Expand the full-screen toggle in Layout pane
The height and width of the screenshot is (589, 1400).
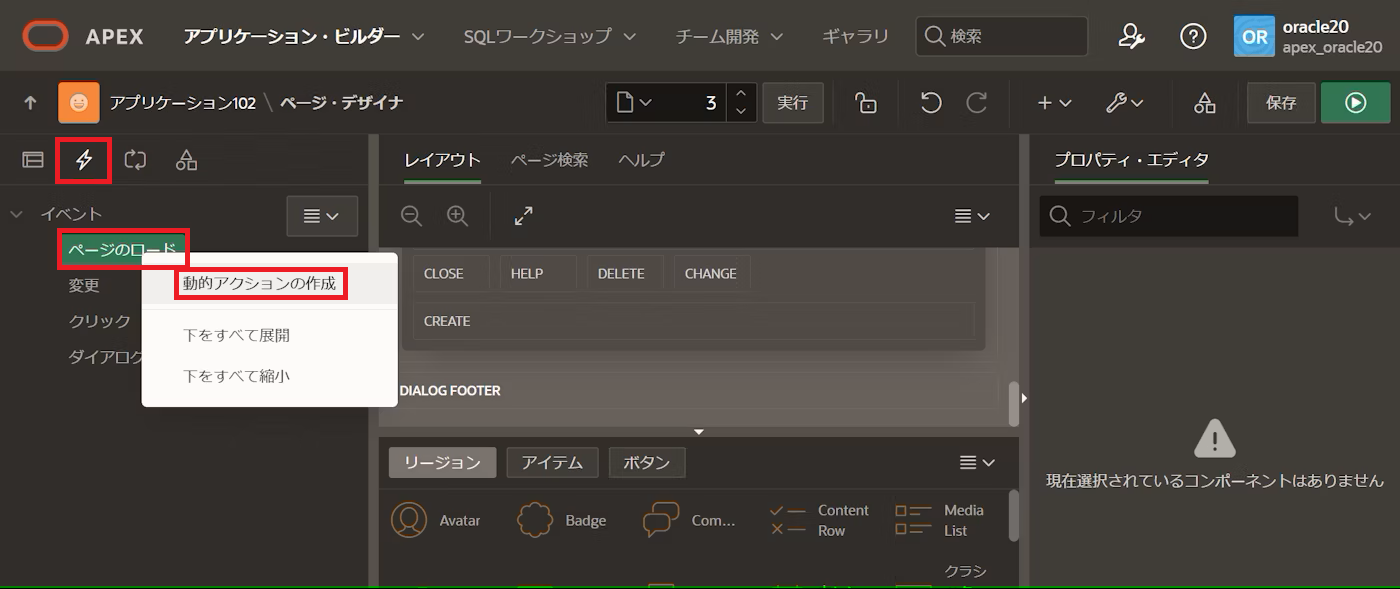click(x=523, y=216)
